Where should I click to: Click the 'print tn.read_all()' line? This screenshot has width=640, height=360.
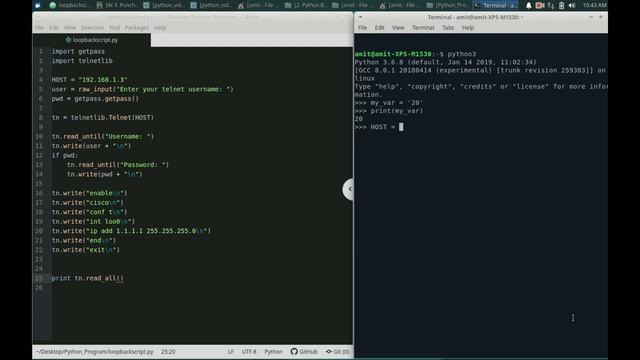pyautogui.click(x=87, y=278)
